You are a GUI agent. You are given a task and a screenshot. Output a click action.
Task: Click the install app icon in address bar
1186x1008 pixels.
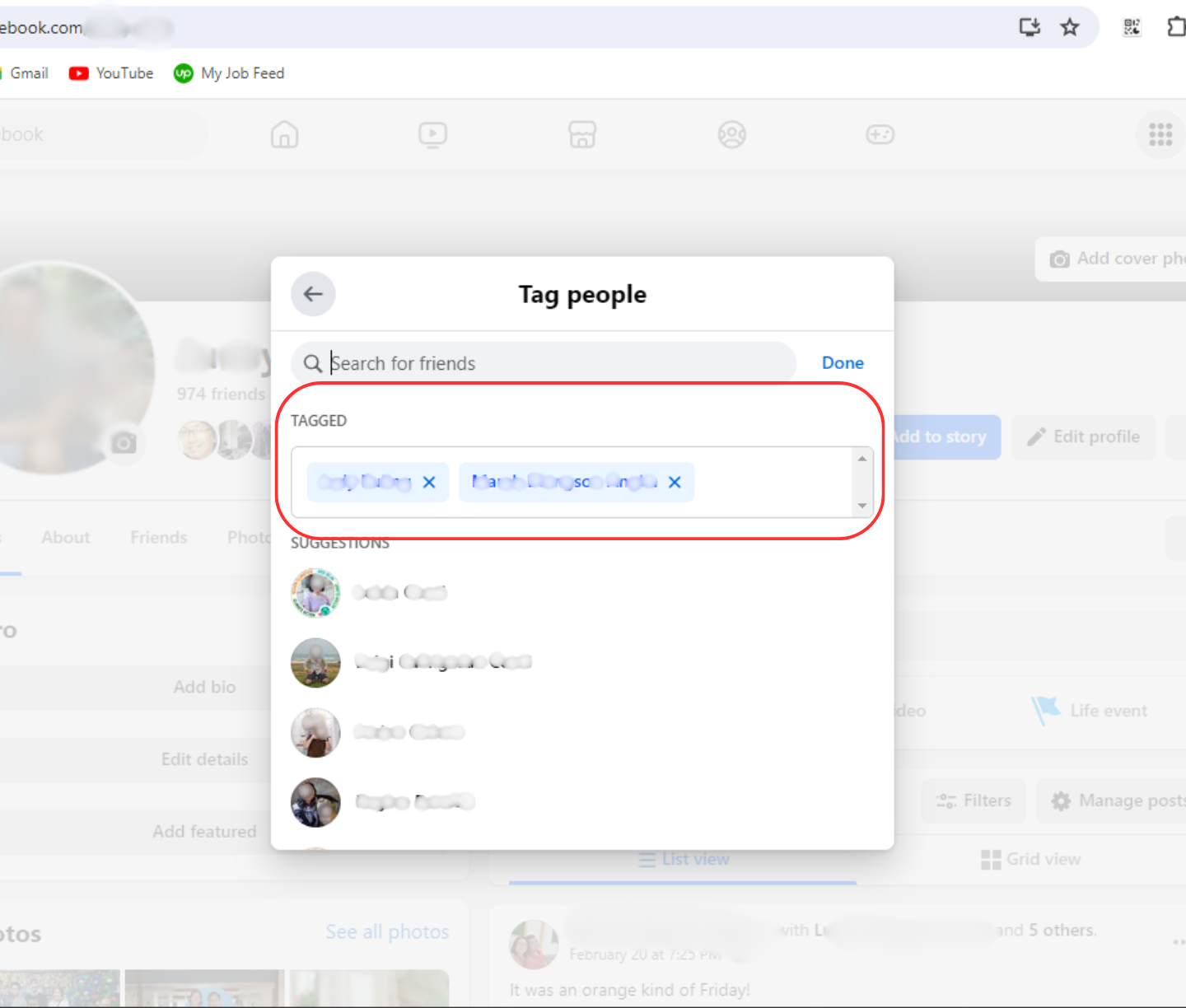click(1030, 27)
